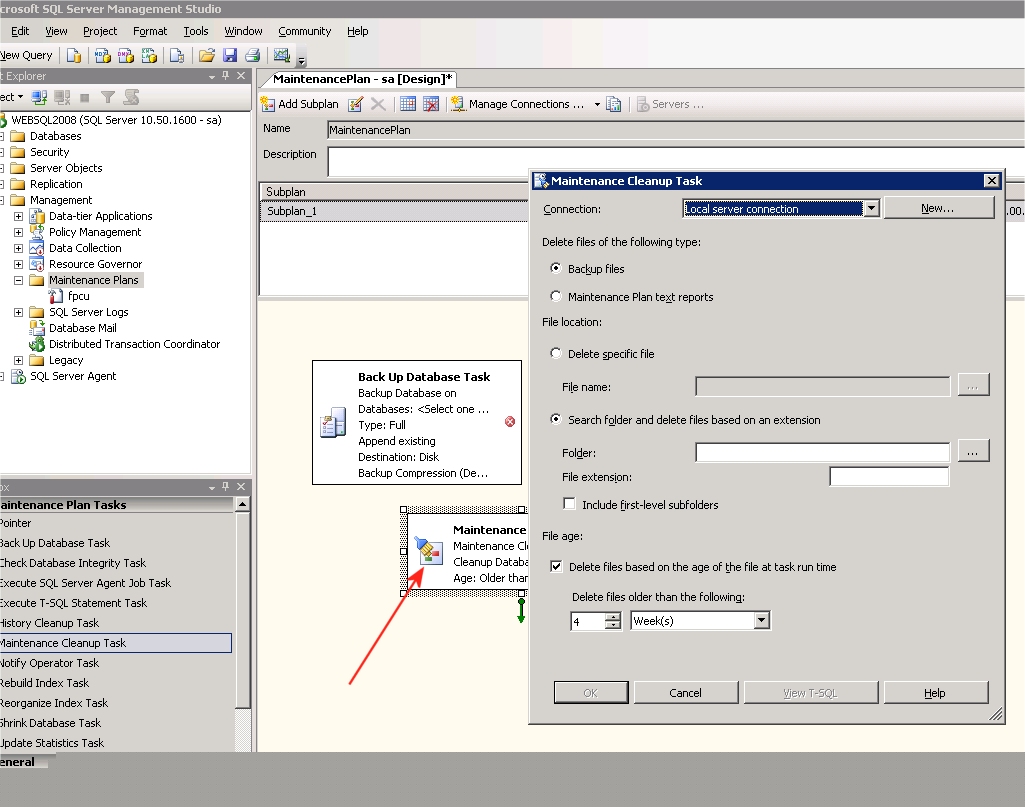Switch to MaintenancePlan - sa [Design] tab

click(x=361, y=79)
